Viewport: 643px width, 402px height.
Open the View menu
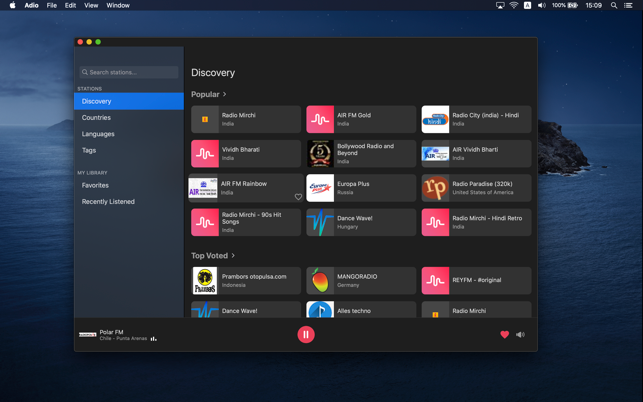91,5
